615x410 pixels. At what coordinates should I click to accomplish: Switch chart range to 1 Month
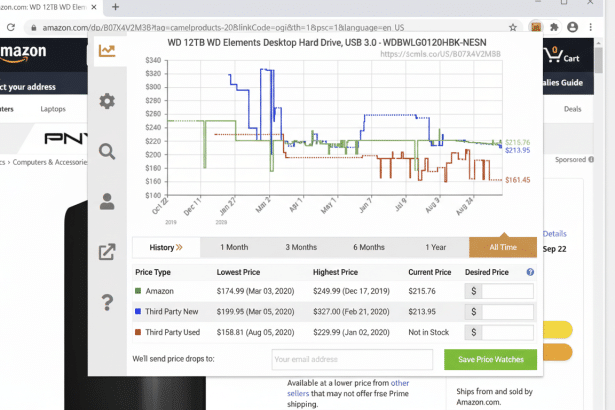234,247
